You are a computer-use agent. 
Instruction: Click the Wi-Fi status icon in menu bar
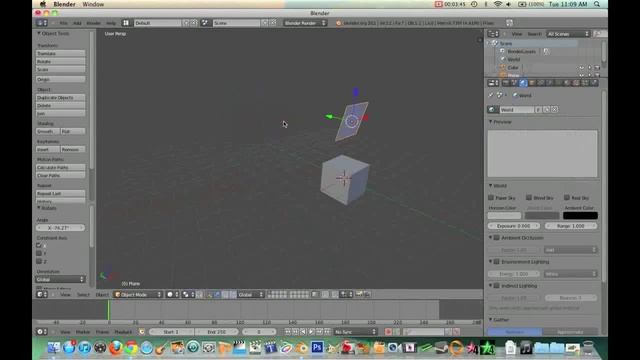tap(498, 4)
